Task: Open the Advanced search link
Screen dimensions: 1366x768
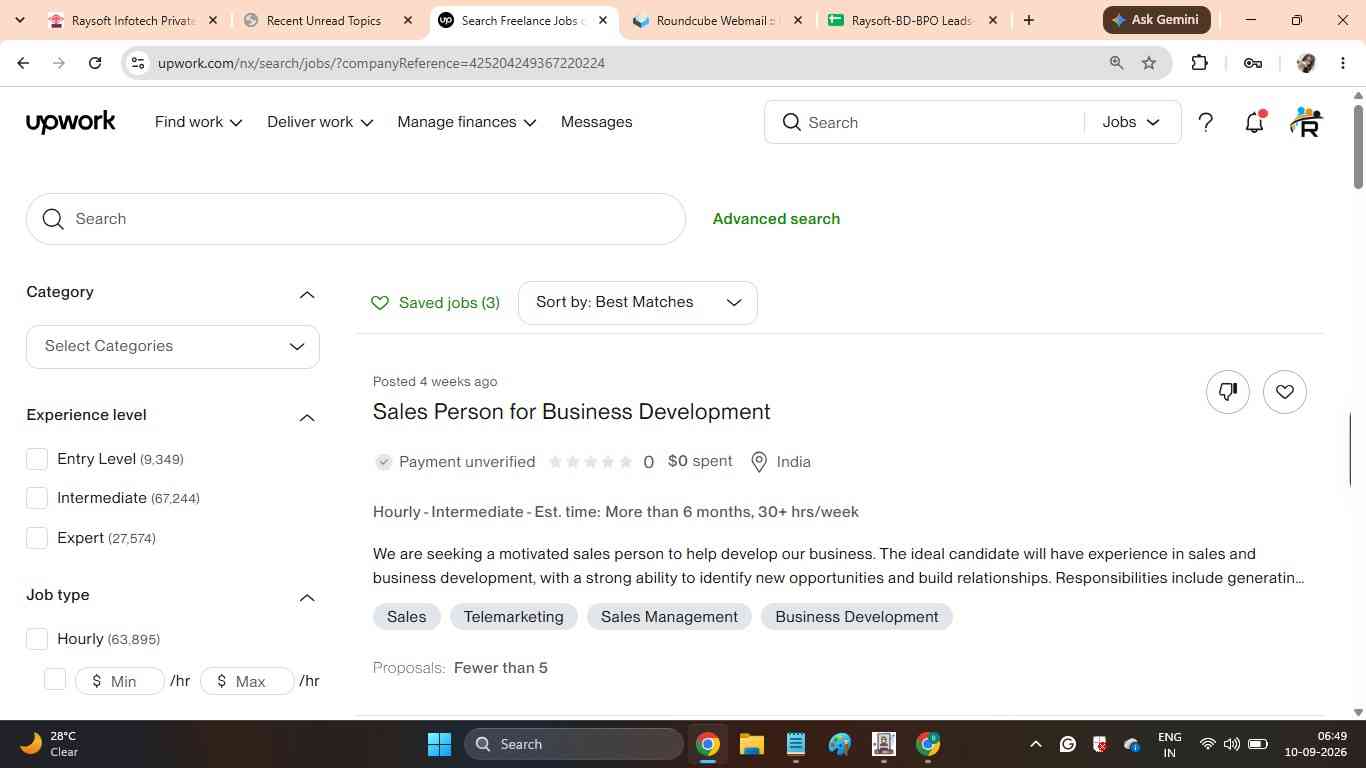Action: pos(776,219)
